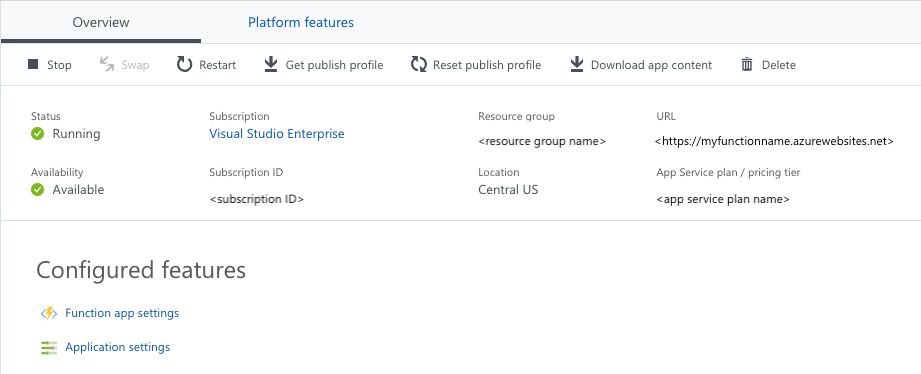Open Application settings link
The height and width of the screenshot is (374, 921).
pos(117,347)
